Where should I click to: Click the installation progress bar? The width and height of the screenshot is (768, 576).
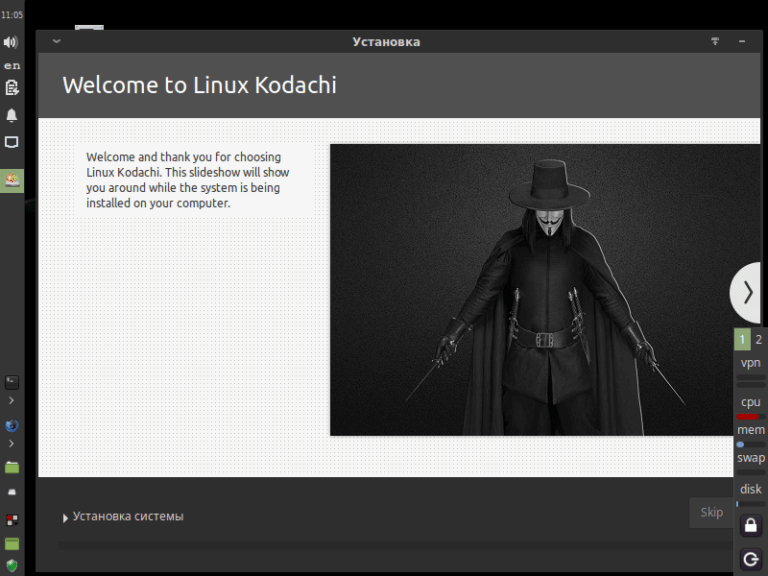pyautogui.click(x=397, y=545)
